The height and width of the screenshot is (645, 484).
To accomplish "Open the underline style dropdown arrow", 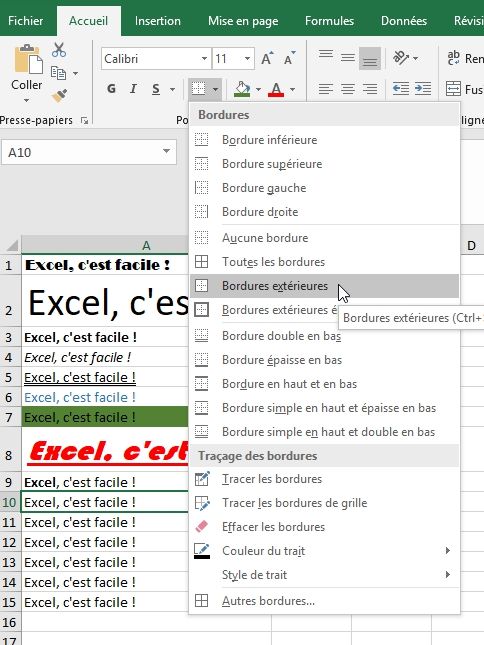I will 172,89.
